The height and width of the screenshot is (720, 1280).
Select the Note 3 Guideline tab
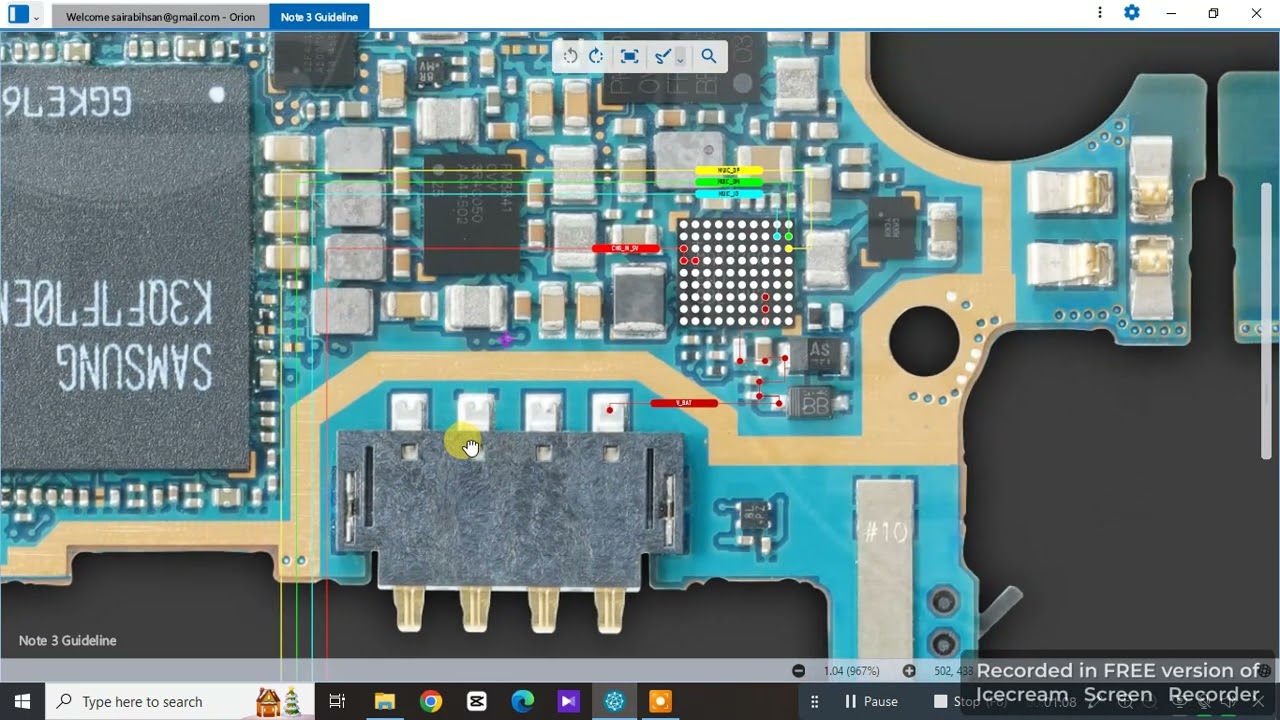pyautogui.click(x=319, y=17)
